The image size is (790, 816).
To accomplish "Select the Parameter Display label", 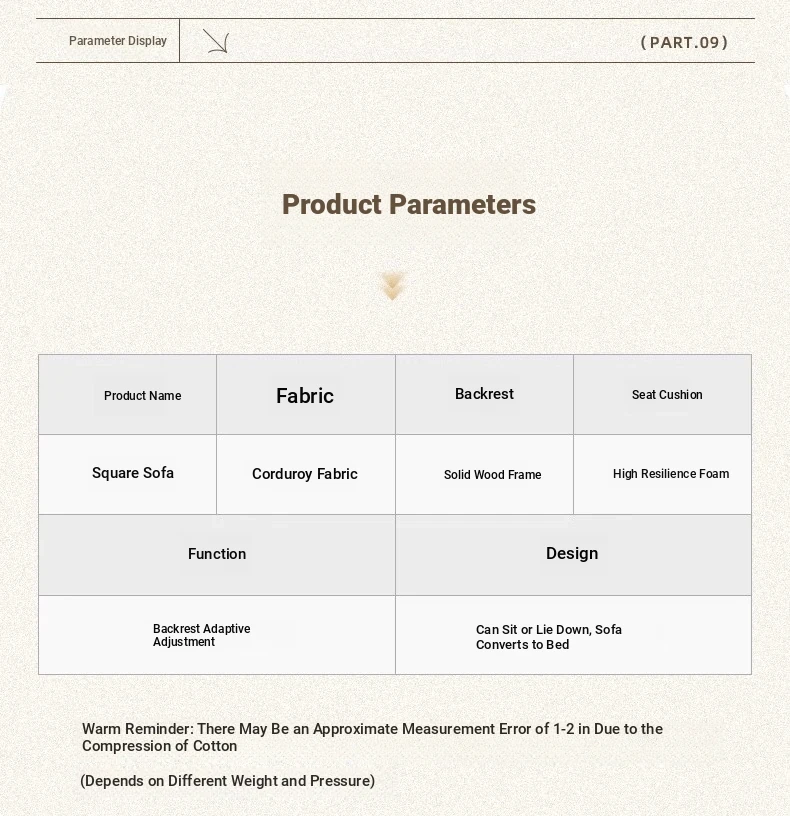I will pos(118,41).
